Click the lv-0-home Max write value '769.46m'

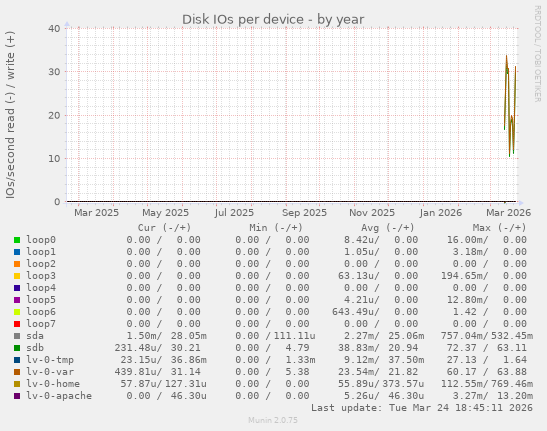[x=512, y=384]
